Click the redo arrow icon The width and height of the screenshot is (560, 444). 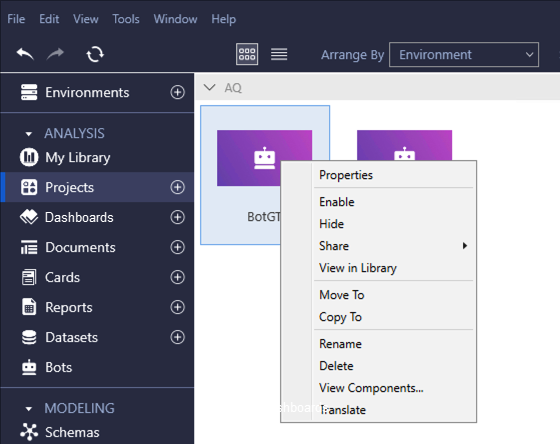(x=55, y=54)
